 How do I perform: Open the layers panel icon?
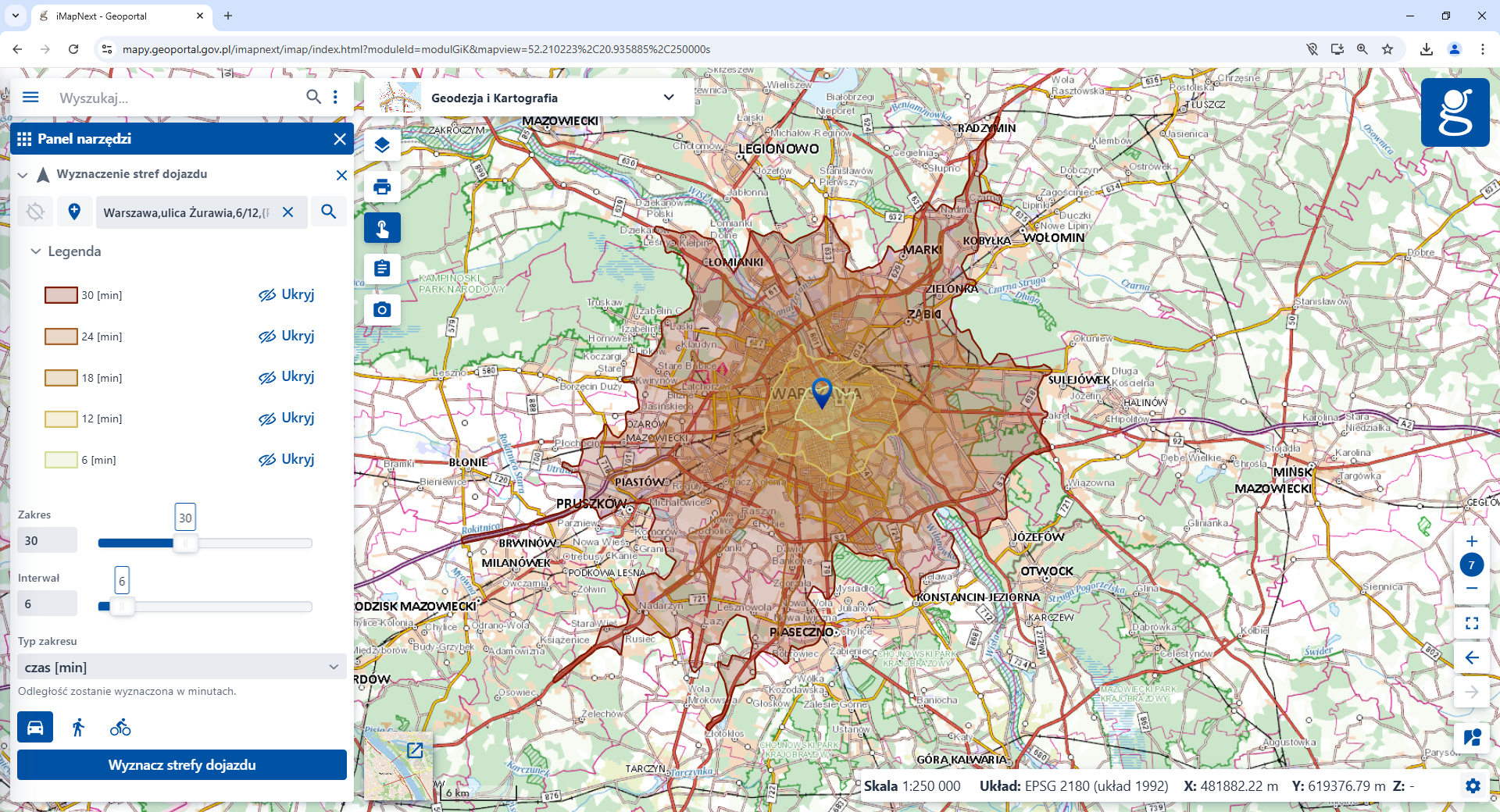[382, 145]
